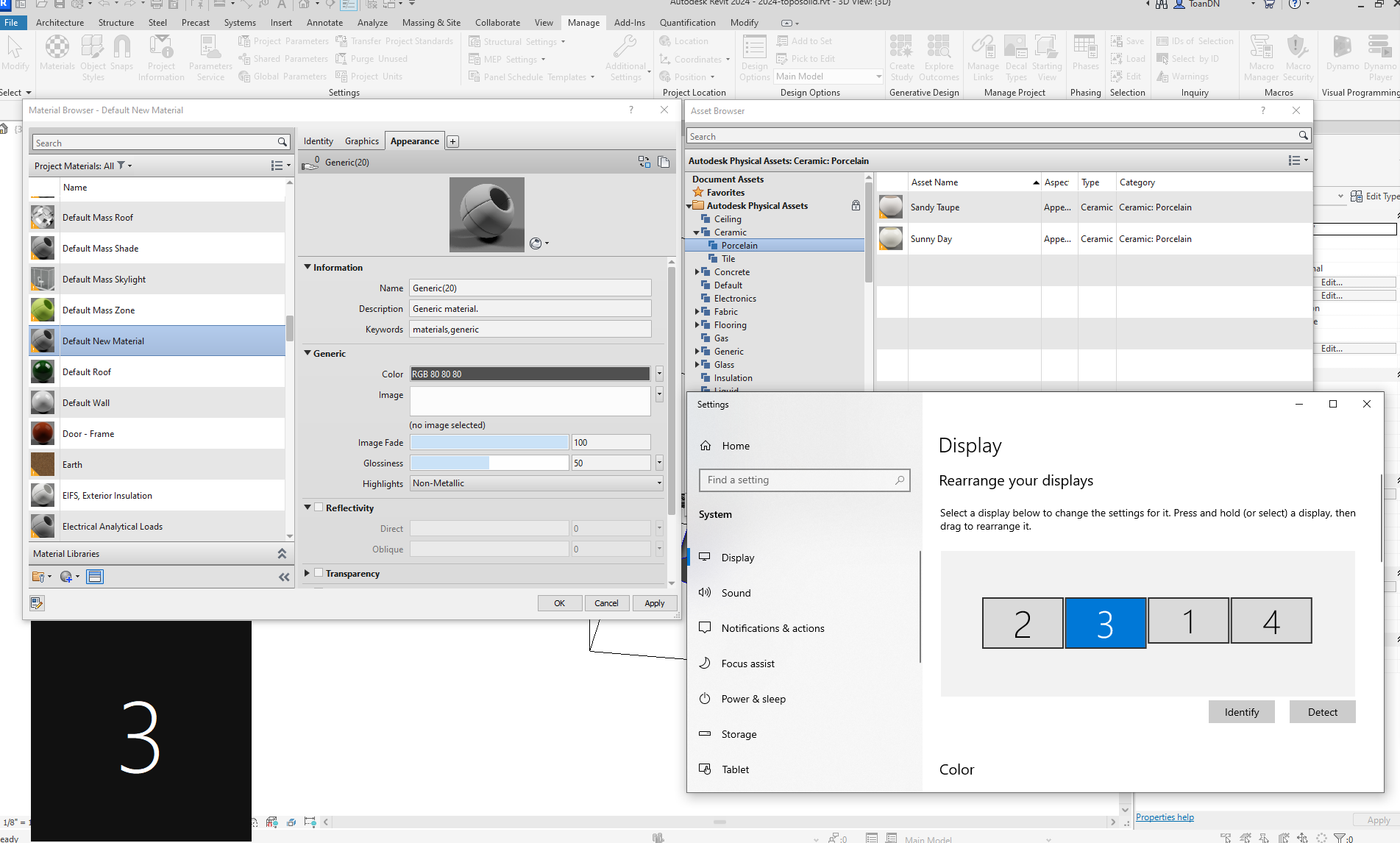Select the Default Mass Zone material
Screen dimensions: 1400x843
(x=157, y=310)
